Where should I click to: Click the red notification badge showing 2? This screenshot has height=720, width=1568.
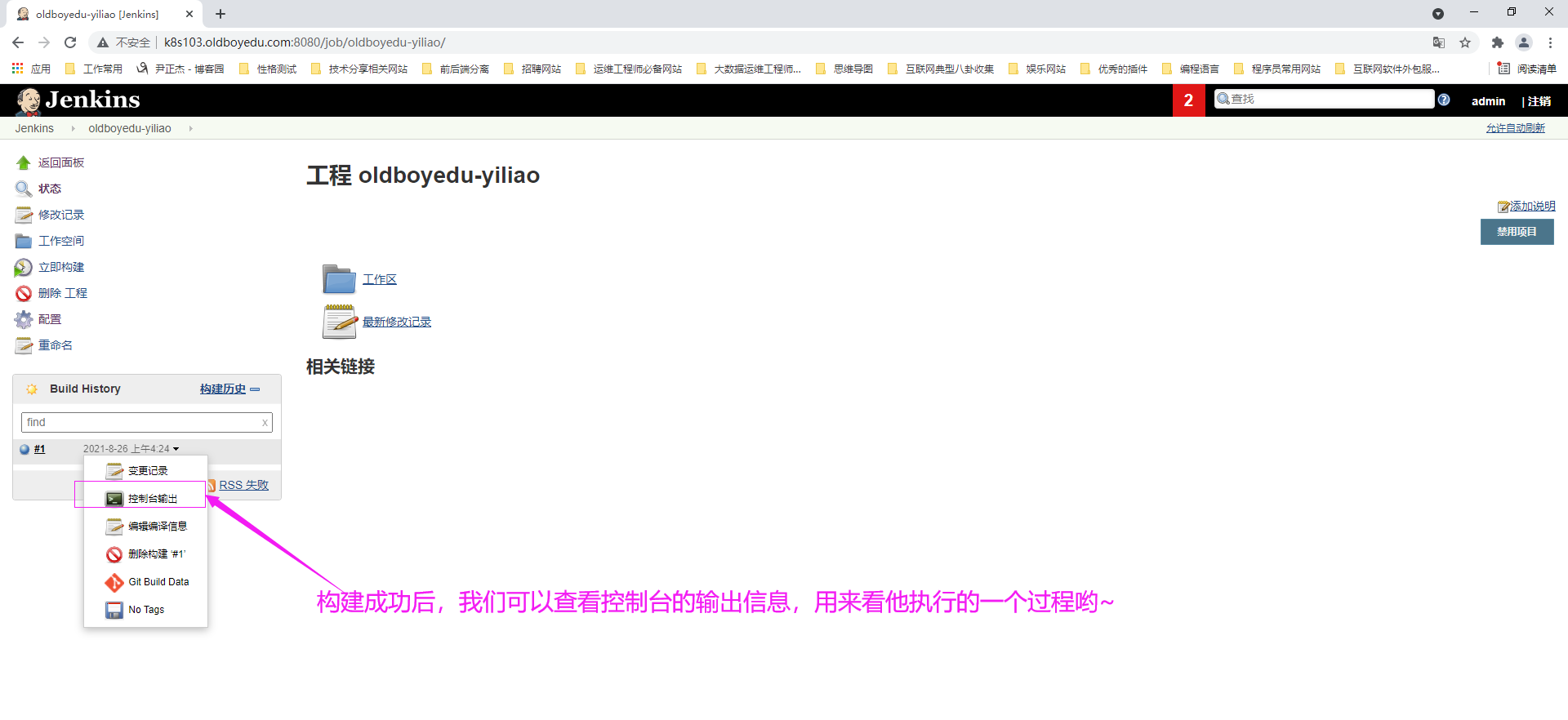pyautogui.click(x=1188, y=100)
